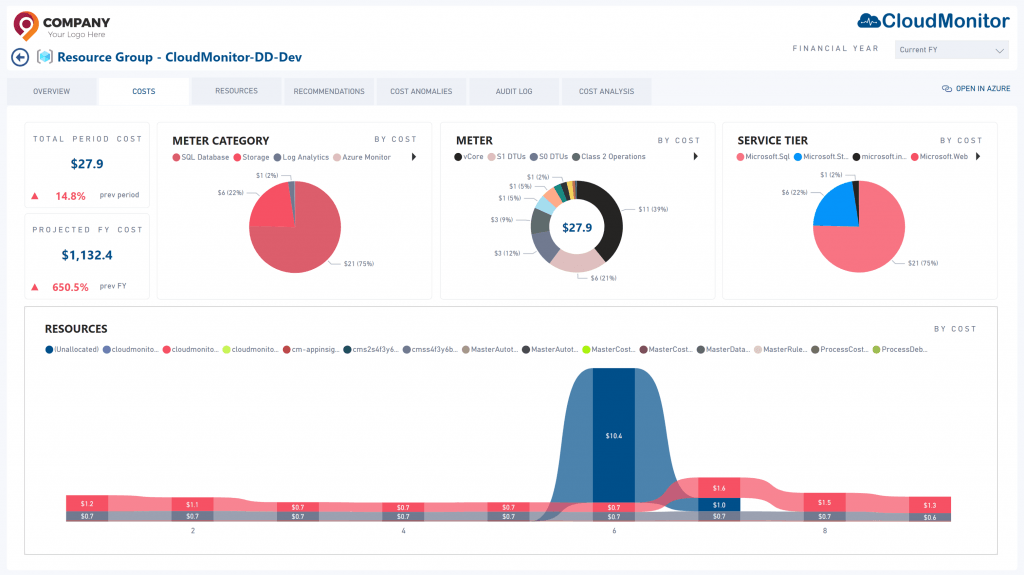Go back using the circled arrow icon
Image resolution: width=1024 pixels, height=575 pixels.
coord(20,58)
